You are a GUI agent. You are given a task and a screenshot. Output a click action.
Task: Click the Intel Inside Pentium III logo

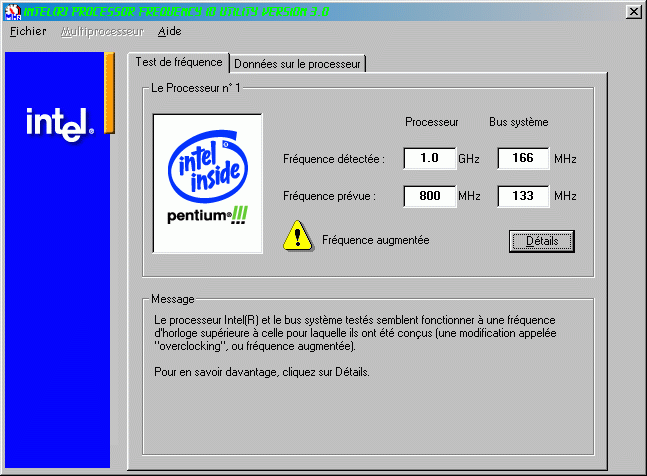tap(208, 184)
